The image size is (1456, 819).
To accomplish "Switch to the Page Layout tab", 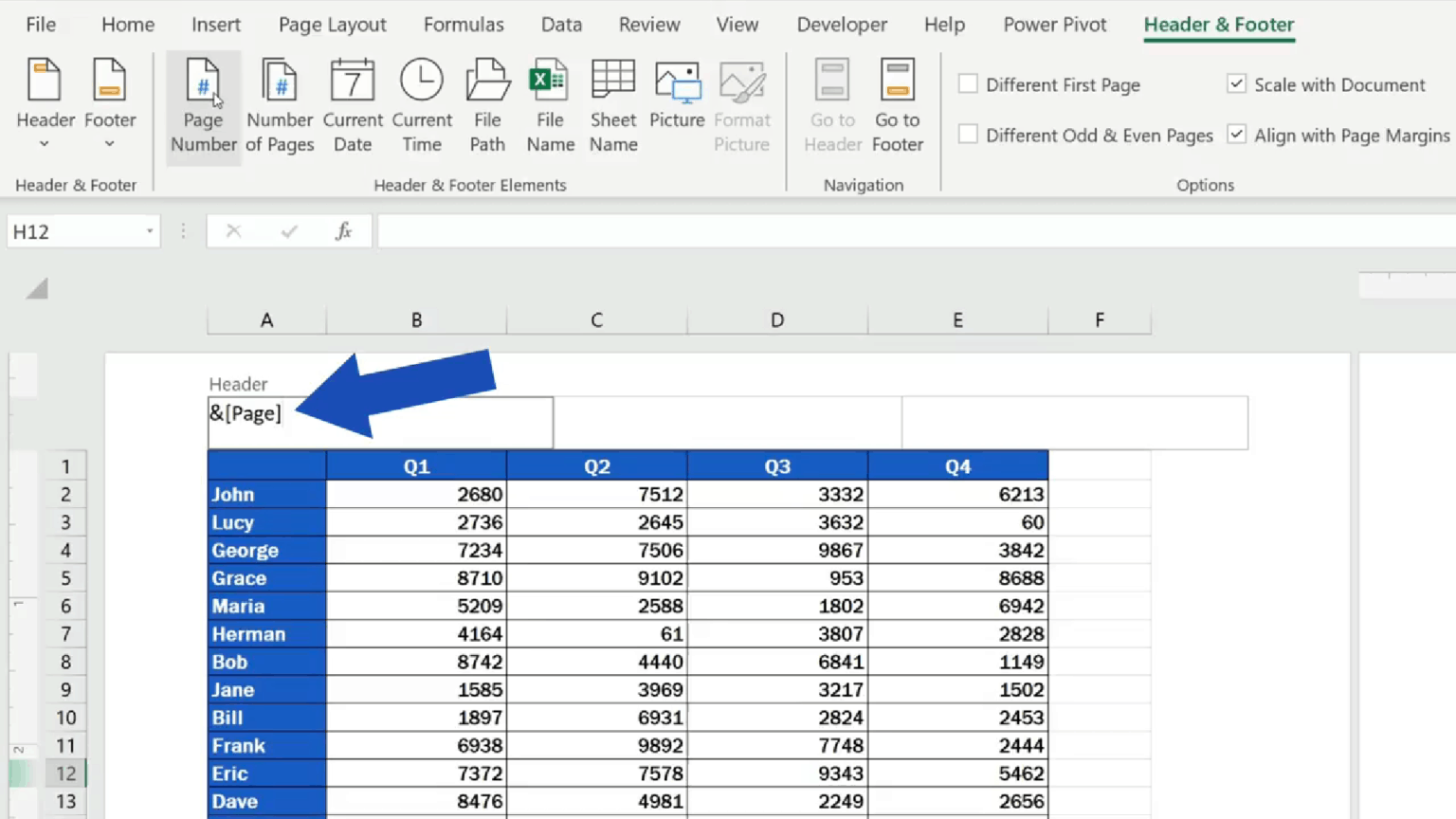I will coord(332,25).
